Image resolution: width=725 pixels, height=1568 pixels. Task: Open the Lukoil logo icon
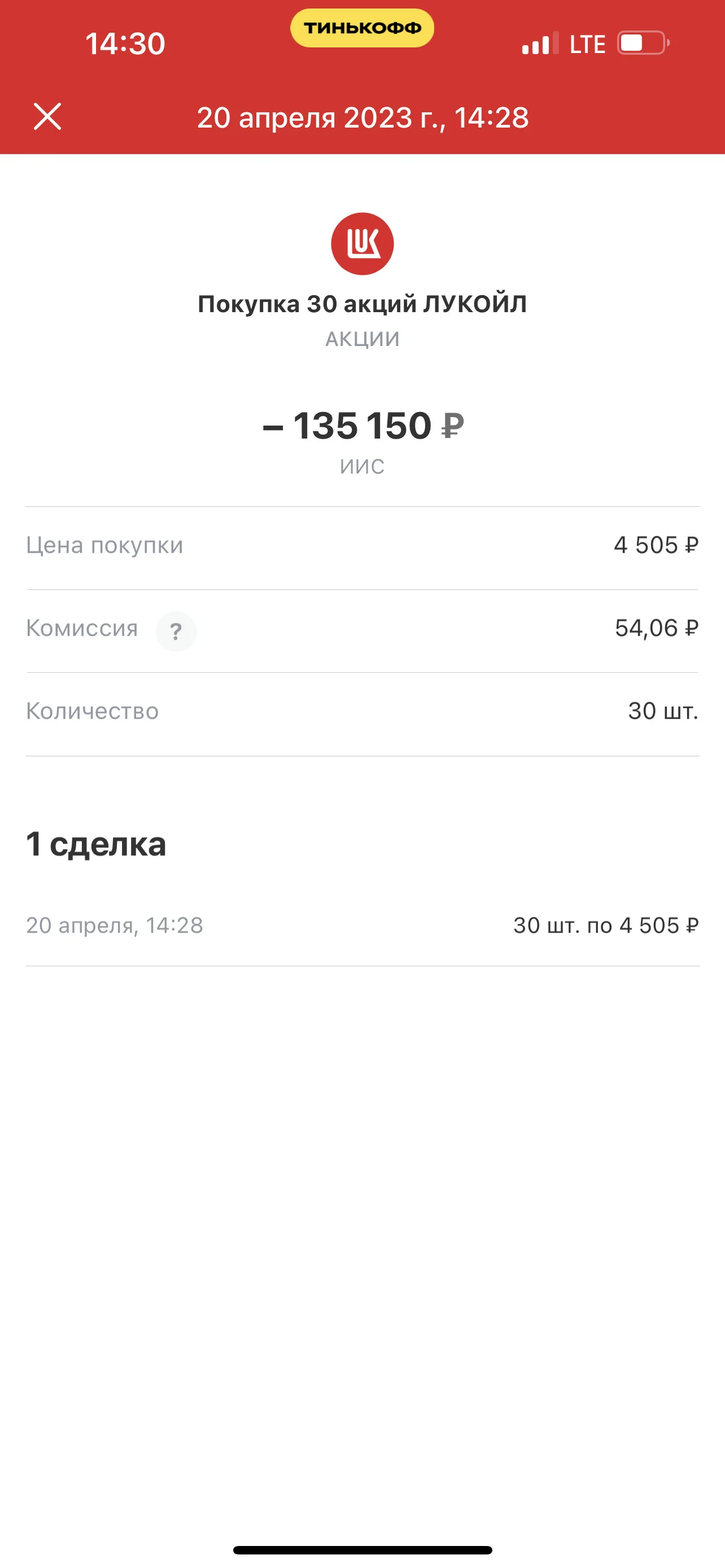[362, 243]
